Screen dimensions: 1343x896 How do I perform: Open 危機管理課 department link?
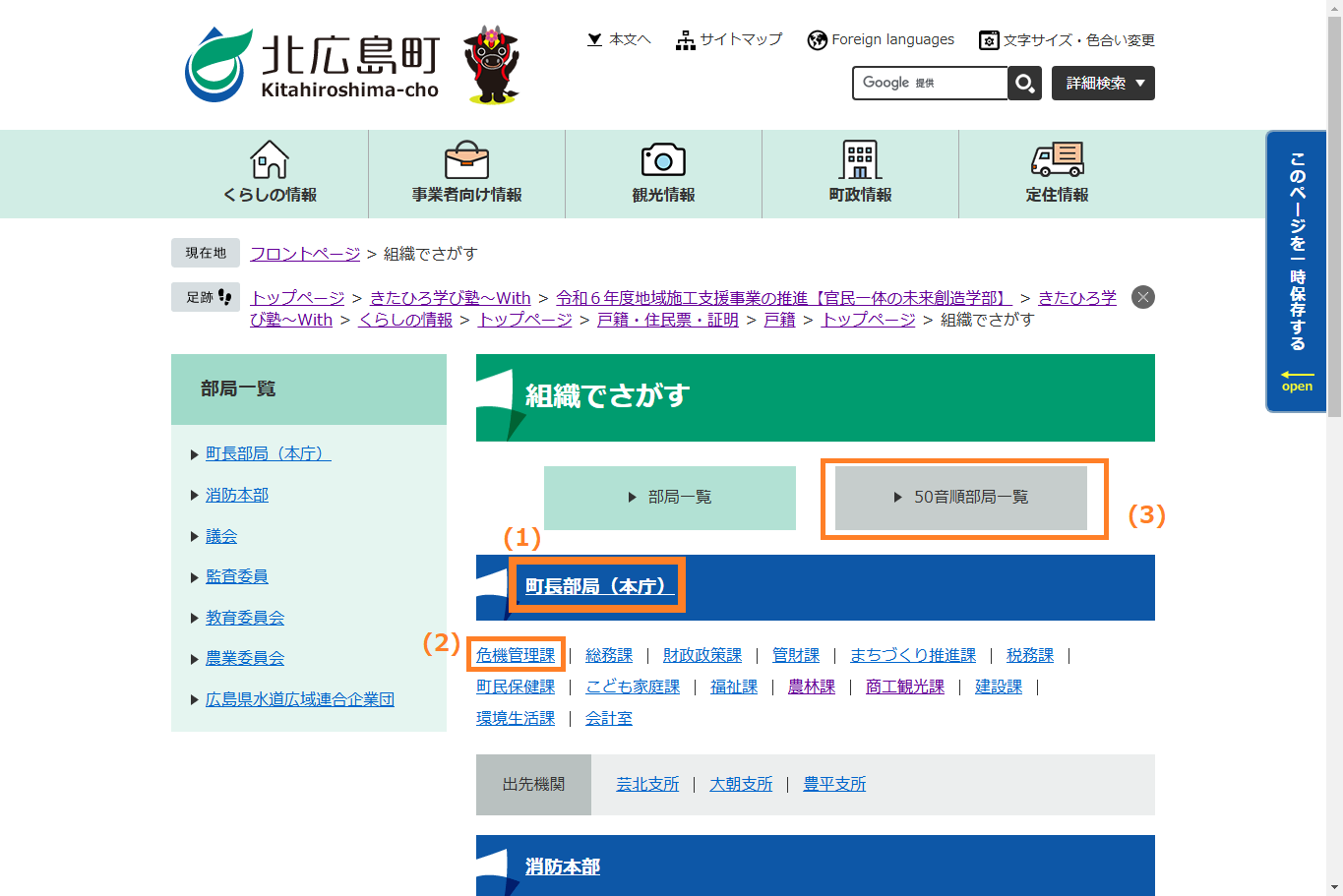(516, 655)
